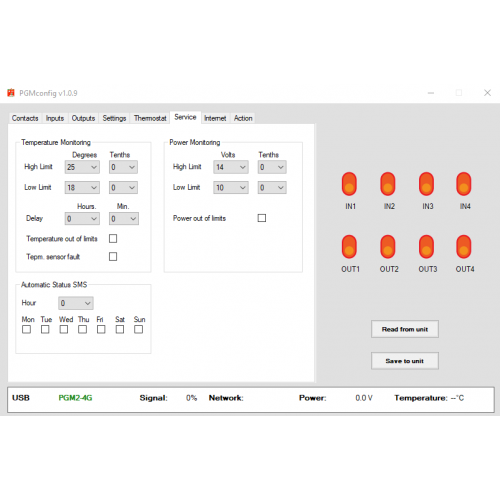The height and width of the screenshot is (500, 500).
Task: Open the Delay Min. dropdown
Action: 124,219
